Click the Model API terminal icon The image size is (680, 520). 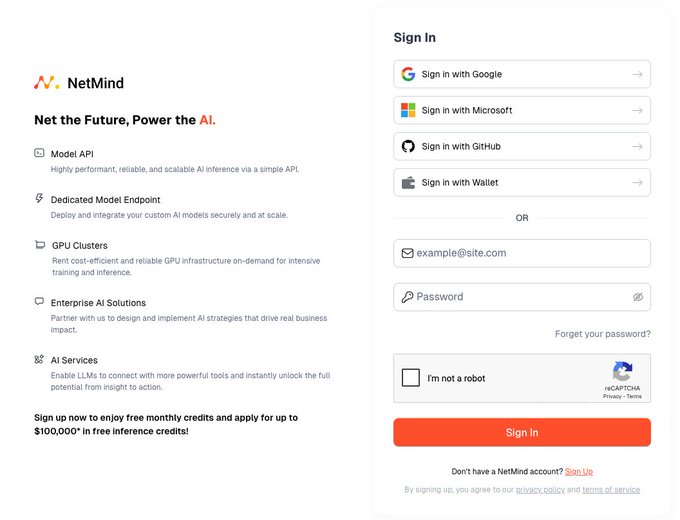(39, 153)
